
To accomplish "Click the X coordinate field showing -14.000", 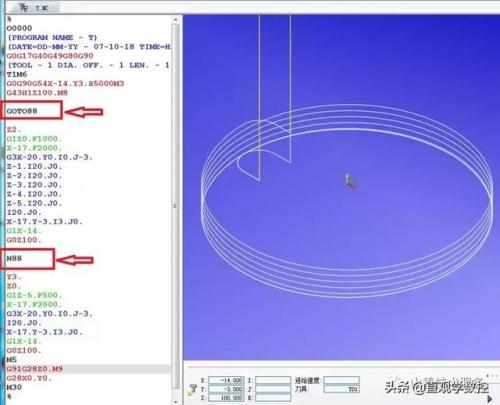I will (226, 380).
